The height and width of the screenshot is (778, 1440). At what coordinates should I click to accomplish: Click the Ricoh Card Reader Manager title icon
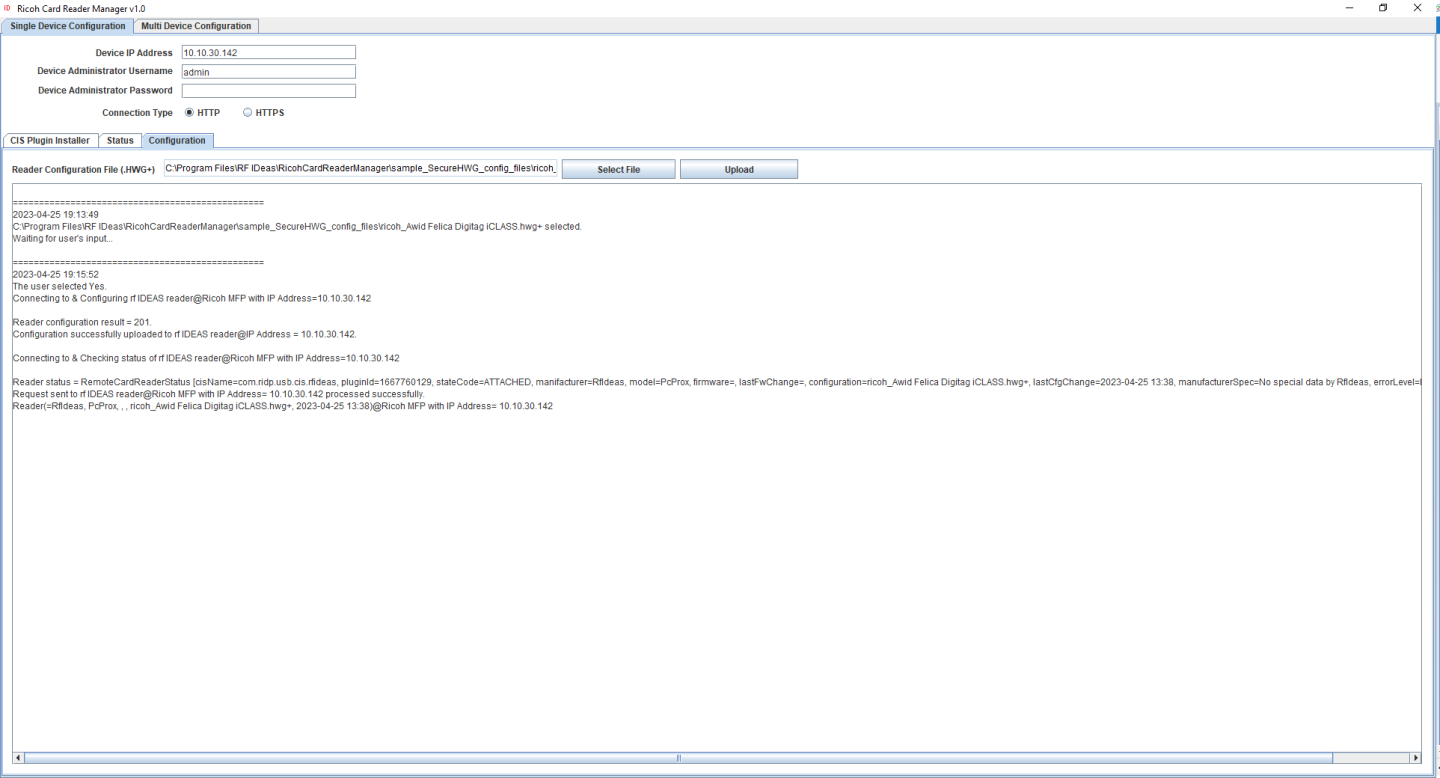8,8
